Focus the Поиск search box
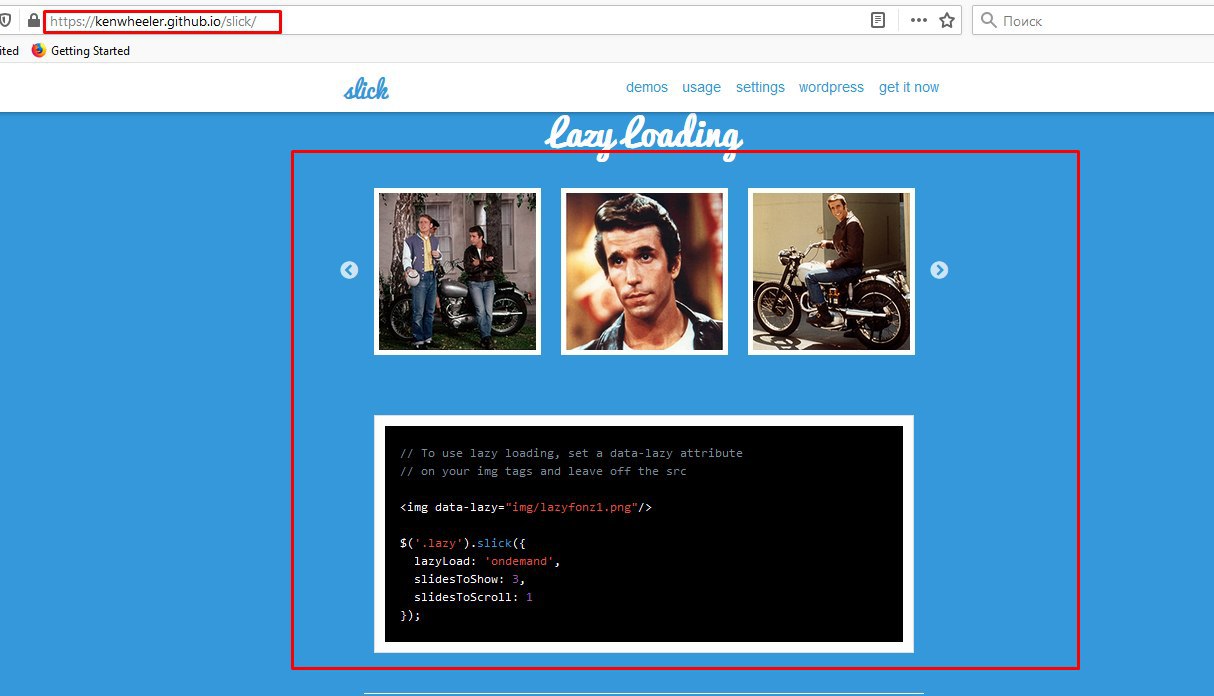Viewport: 1214px width, 696px height. pyautogui.click(x=1092, y=20)
